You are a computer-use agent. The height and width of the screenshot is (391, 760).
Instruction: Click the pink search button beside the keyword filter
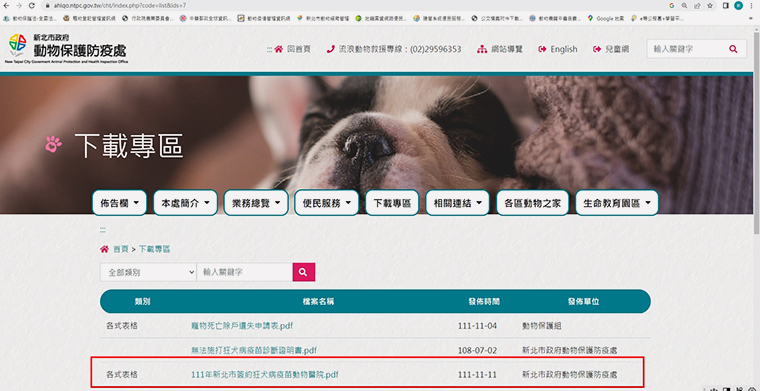pyautogui.click(x=303, y=272)
